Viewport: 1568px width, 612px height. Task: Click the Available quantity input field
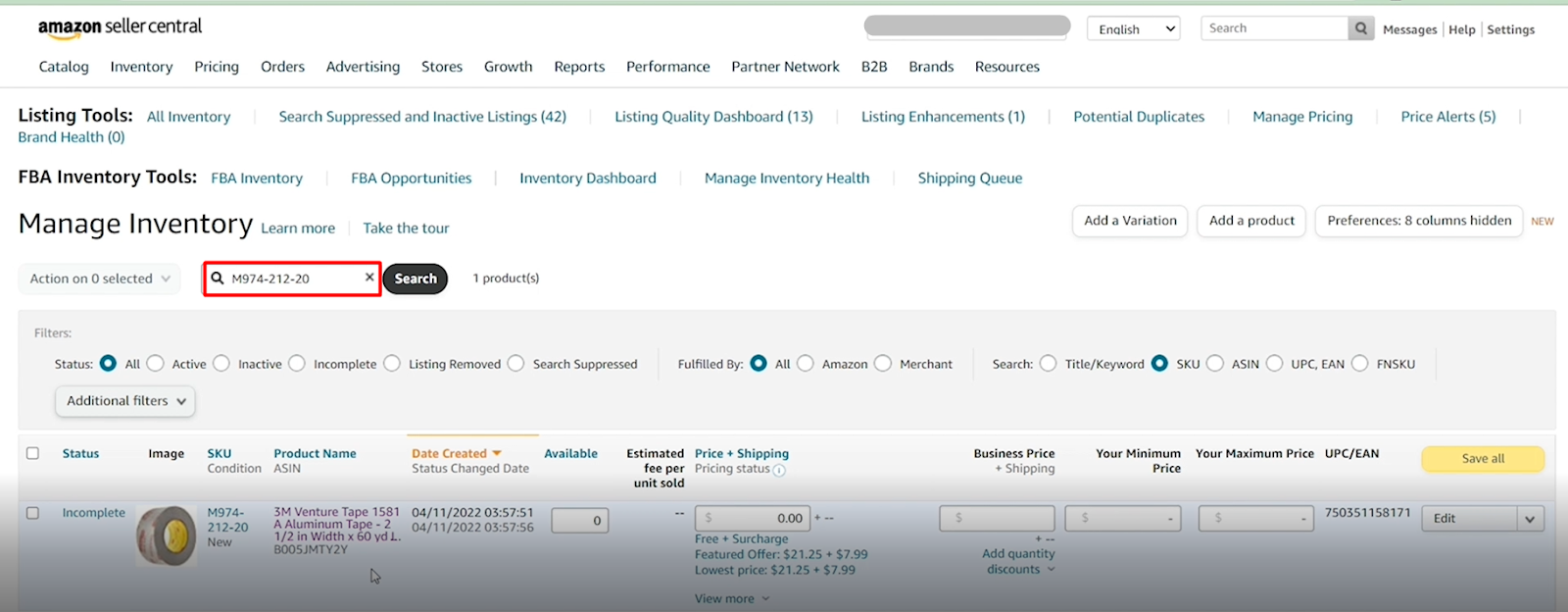[580, 521]
